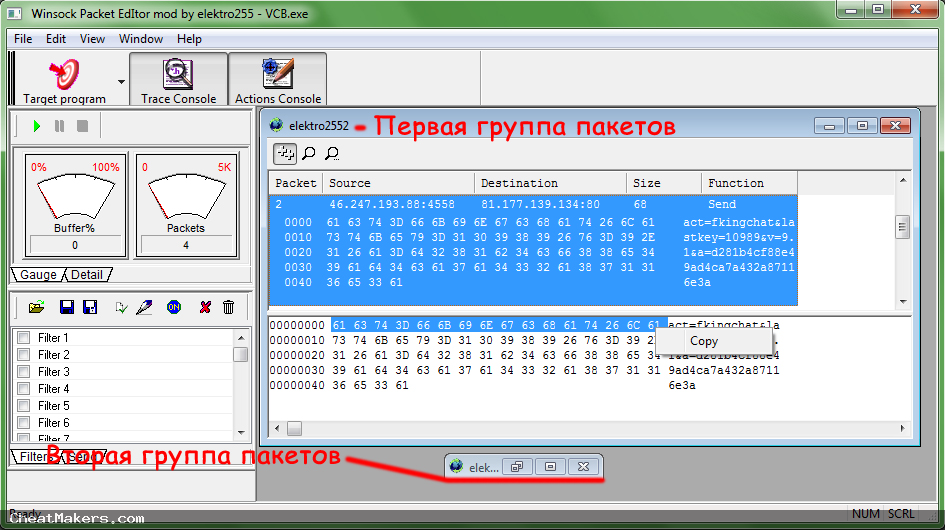Click the auto-scroll toggle icon in elektro2552
Image resolution: width=945 pixels, height=530 pixels.
click(x=285, y=153)
